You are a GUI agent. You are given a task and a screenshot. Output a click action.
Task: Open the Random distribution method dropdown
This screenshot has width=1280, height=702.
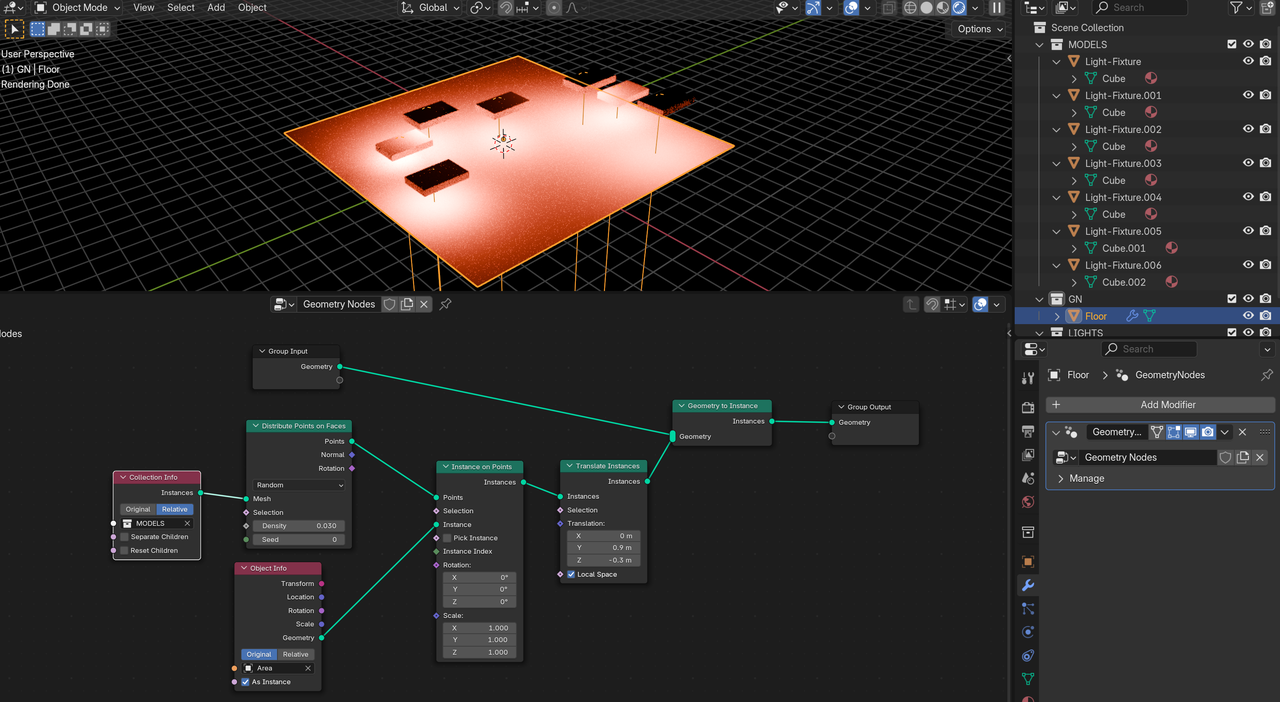(x=298, y=484)
